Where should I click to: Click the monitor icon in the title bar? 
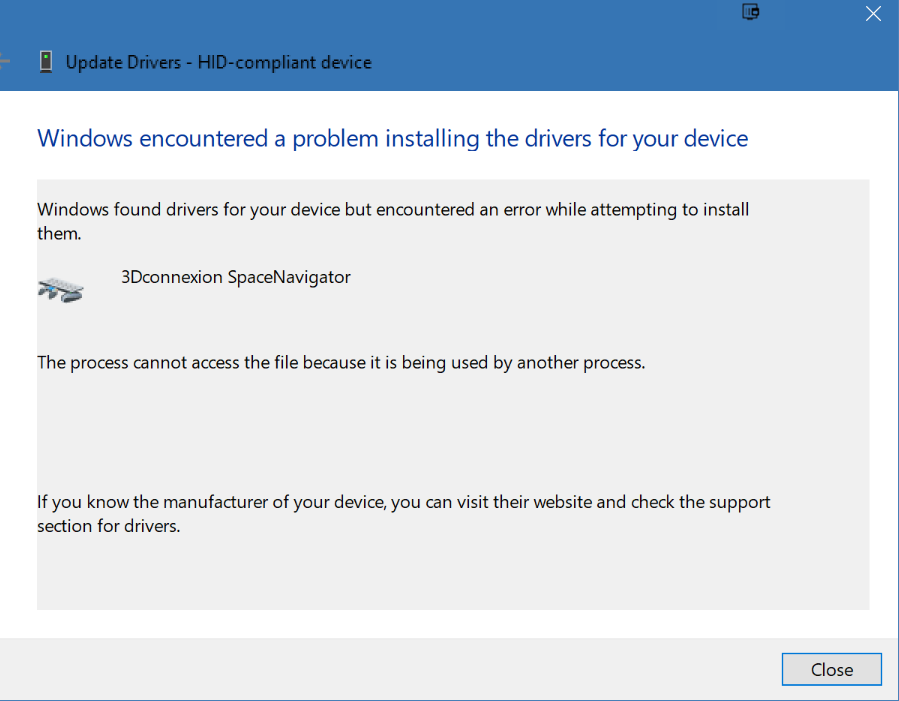751,11
